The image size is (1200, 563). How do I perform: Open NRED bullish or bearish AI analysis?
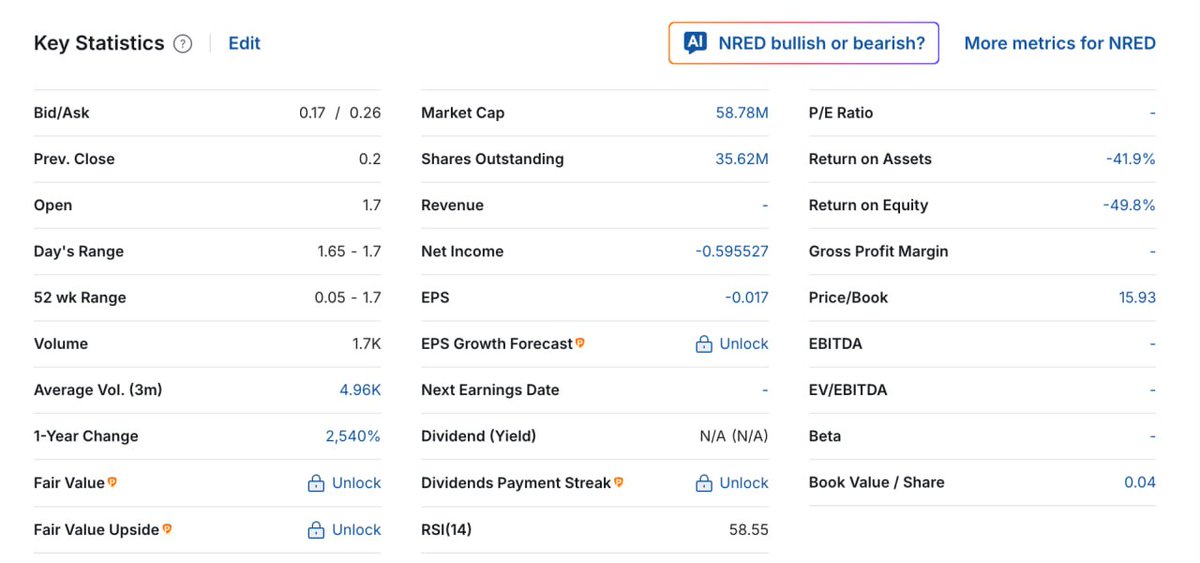tap(804, 43)
